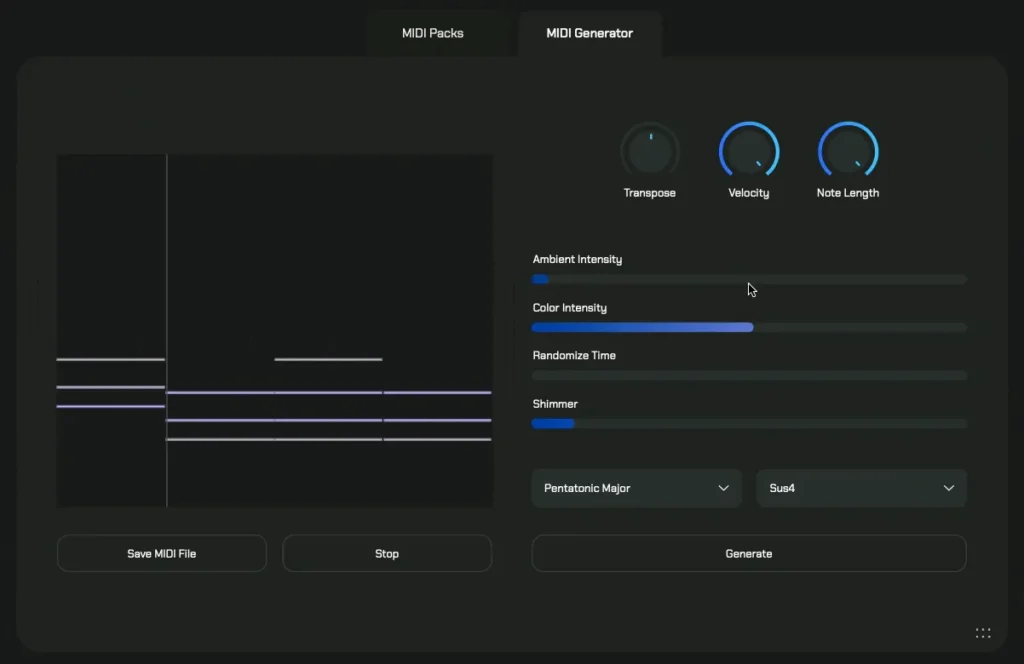Click the Note Length knob
The width and height of the screenshot is (1024, 664).
tap(848, 152)
